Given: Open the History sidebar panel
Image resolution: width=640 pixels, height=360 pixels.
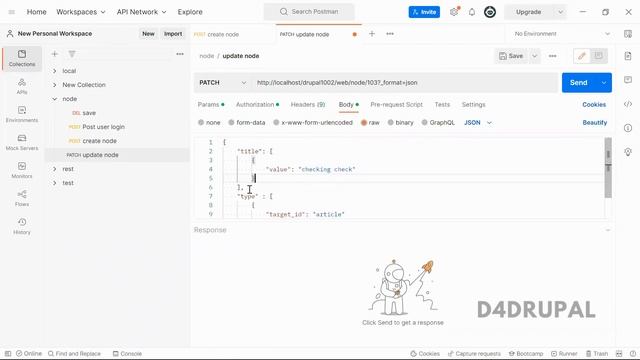Looking at the screenshot, I should (x=22, y=226).
